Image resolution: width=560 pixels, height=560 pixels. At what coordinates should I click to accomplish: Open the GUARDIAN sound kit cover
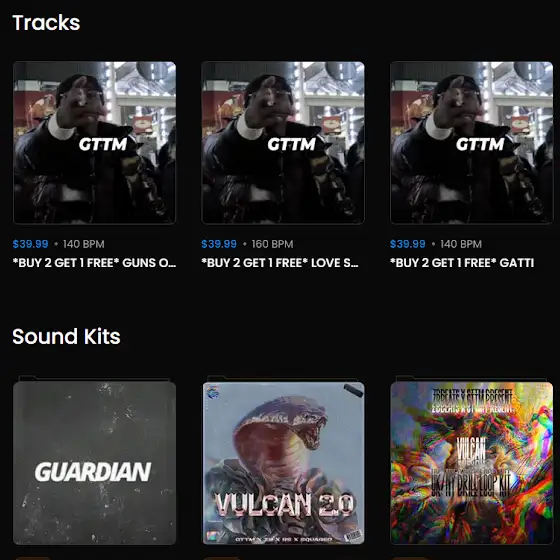coord(94,462)
